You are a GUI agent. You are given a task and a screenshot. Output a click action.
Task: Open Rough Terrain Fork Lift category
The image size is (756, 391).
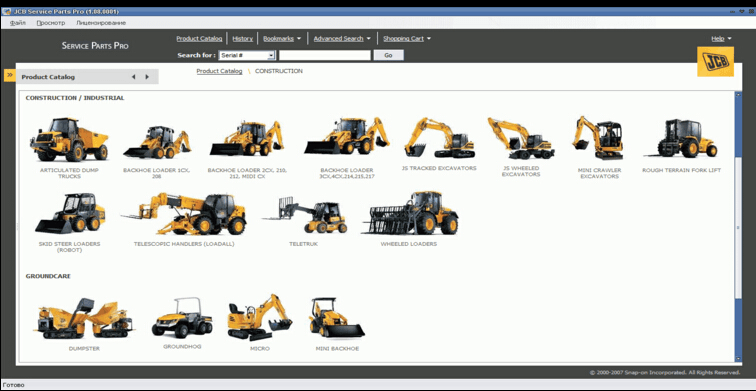click(x=681, y=138)
